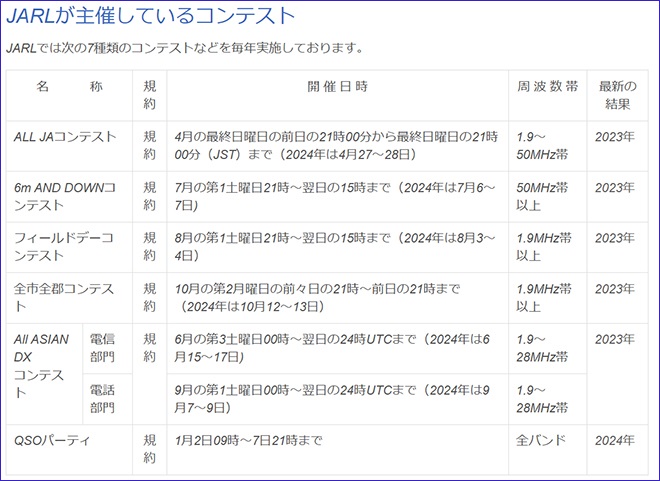Click the 名称 column header

tap(69, 96)
